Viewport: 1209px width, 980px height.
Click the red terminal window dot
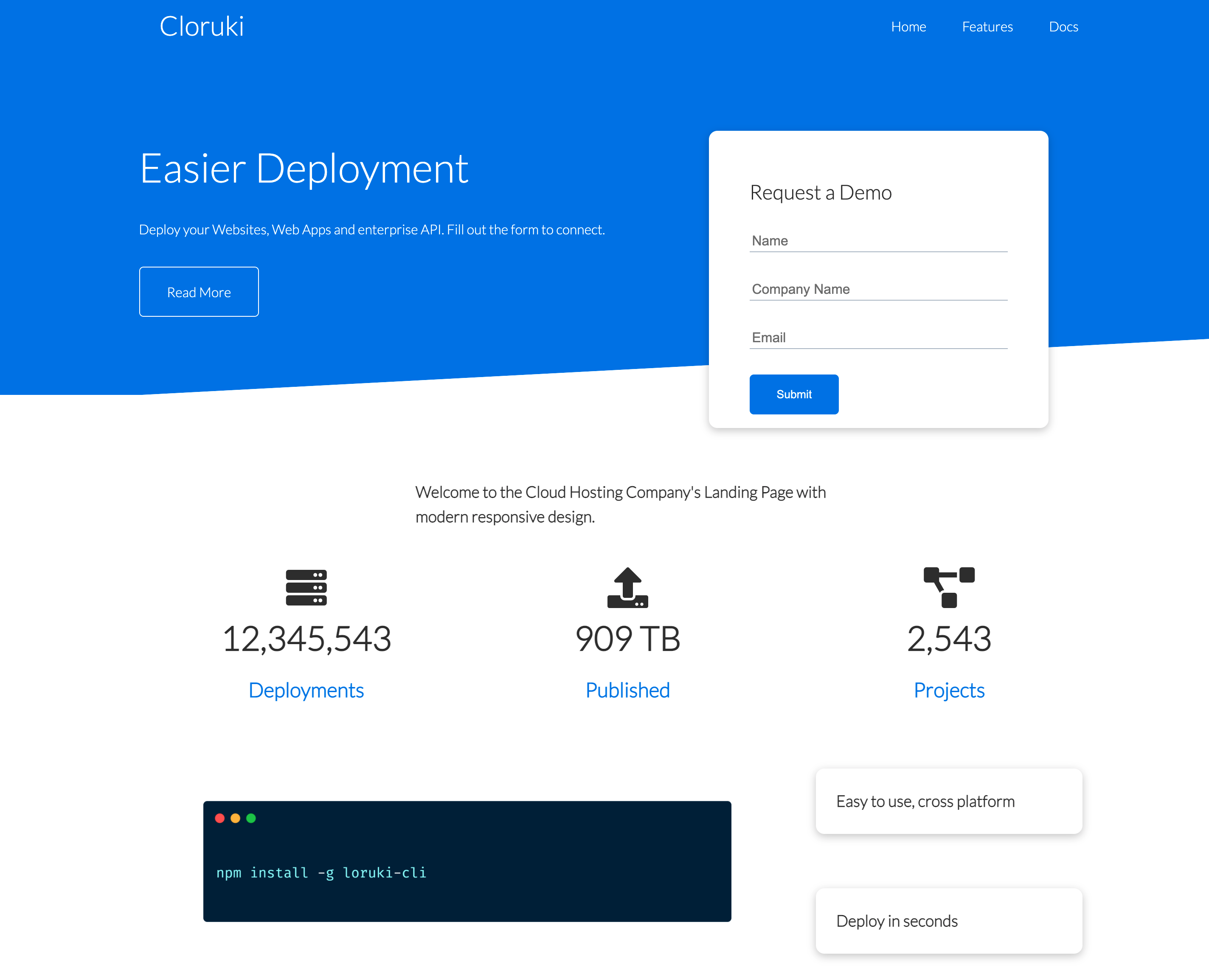pyautogui.click(x=220, y=818)
